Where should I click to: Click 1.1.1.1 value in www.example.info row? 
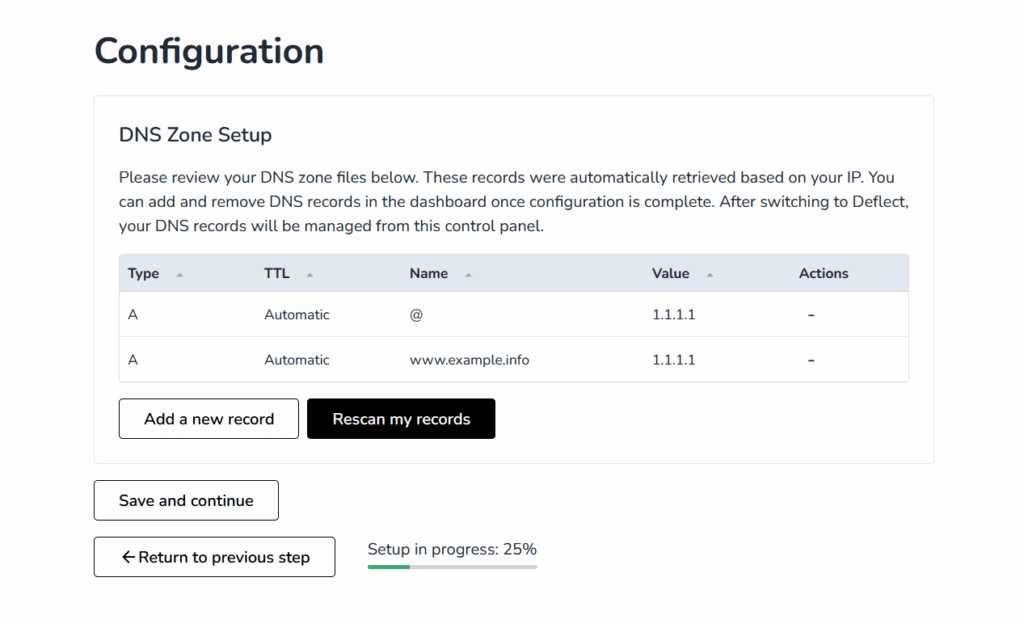[673, 360]
